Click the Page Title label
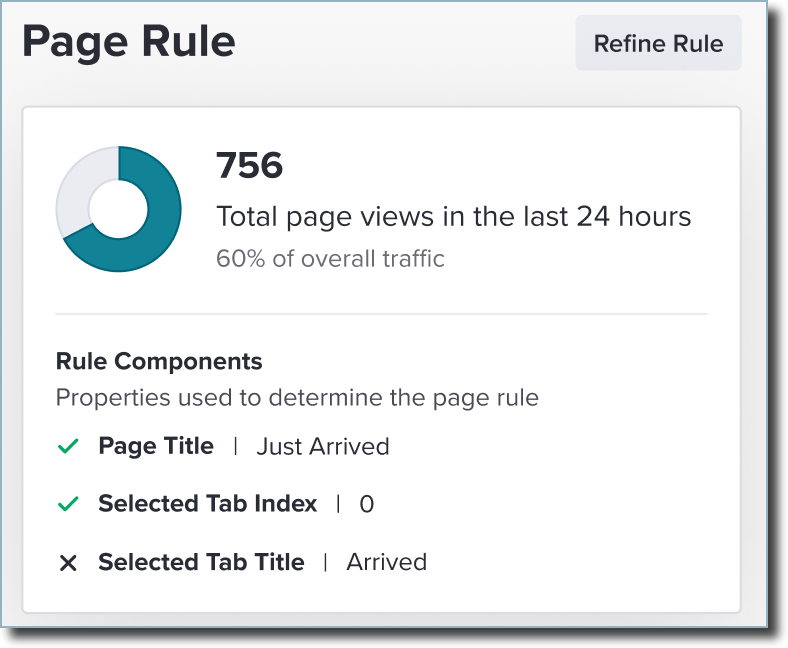The image size is (788, 648). click(156, 446)
